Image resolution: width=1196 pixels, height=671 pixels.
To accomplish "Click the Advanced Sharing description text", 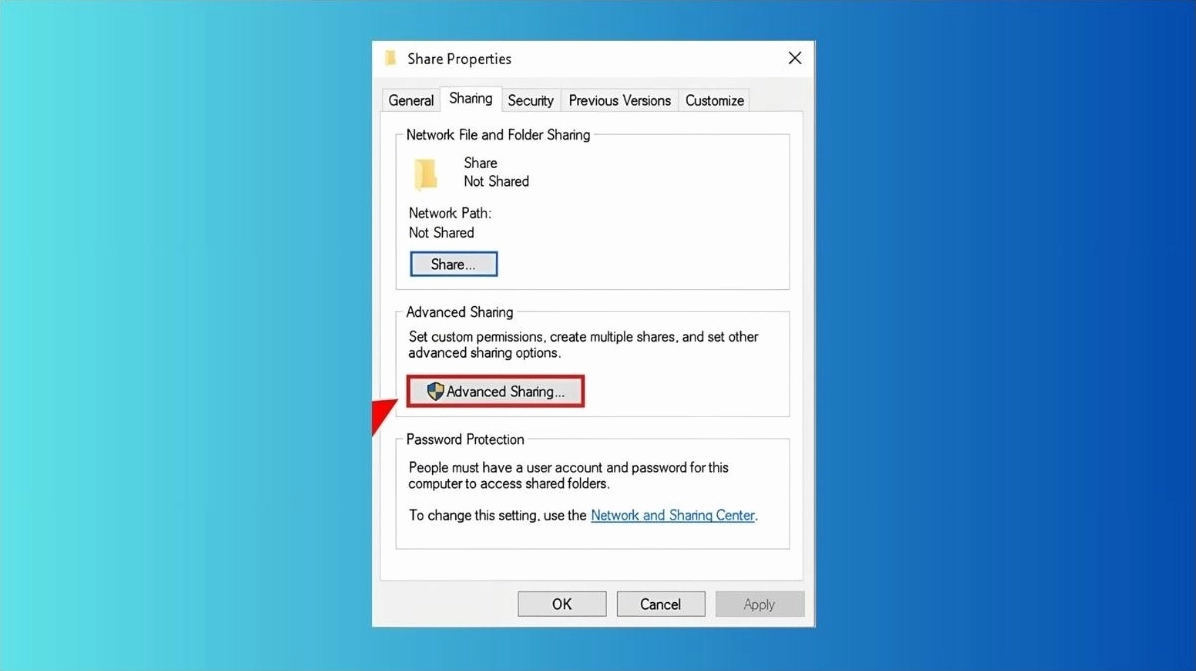I will (x=583, y=344).
